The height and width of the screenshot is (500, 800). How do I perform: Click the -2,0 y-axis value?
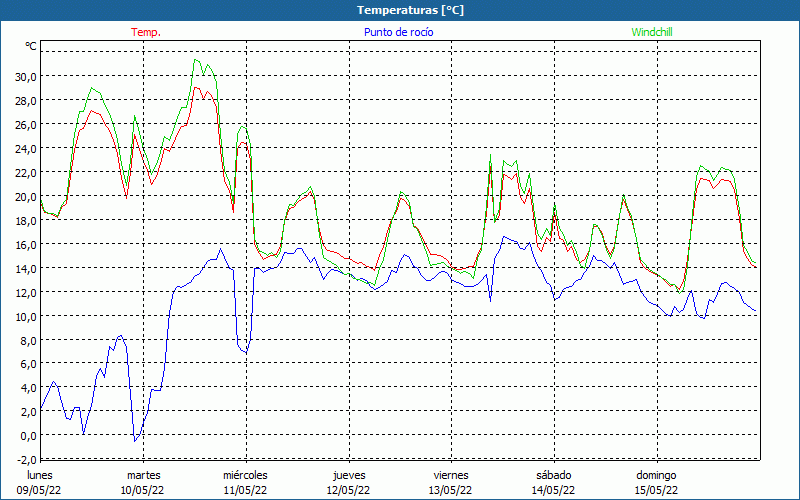tap(27, 460)
